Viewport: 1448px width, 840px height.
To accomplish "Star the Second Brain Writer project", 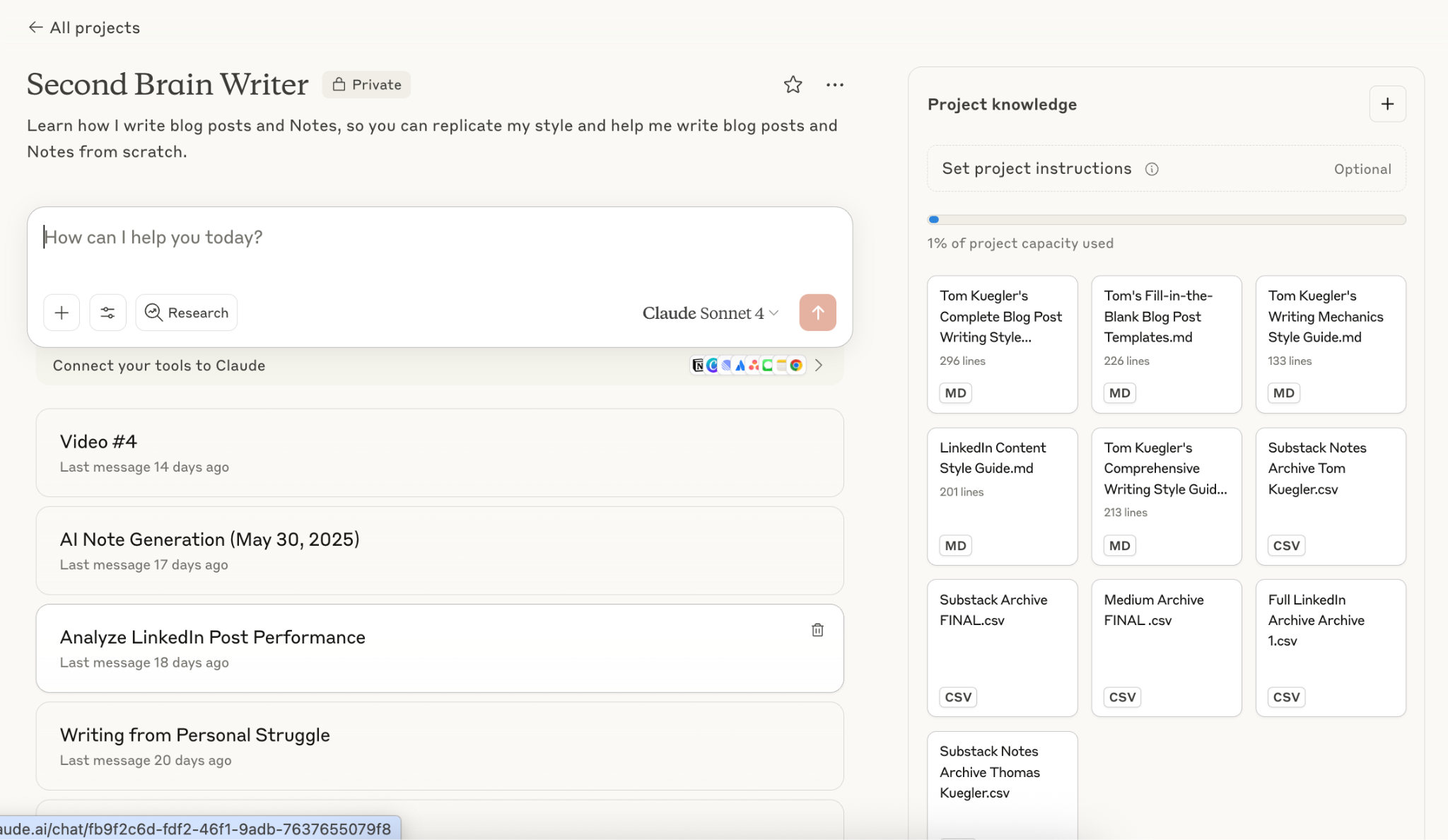I will [x=793, y=85].
